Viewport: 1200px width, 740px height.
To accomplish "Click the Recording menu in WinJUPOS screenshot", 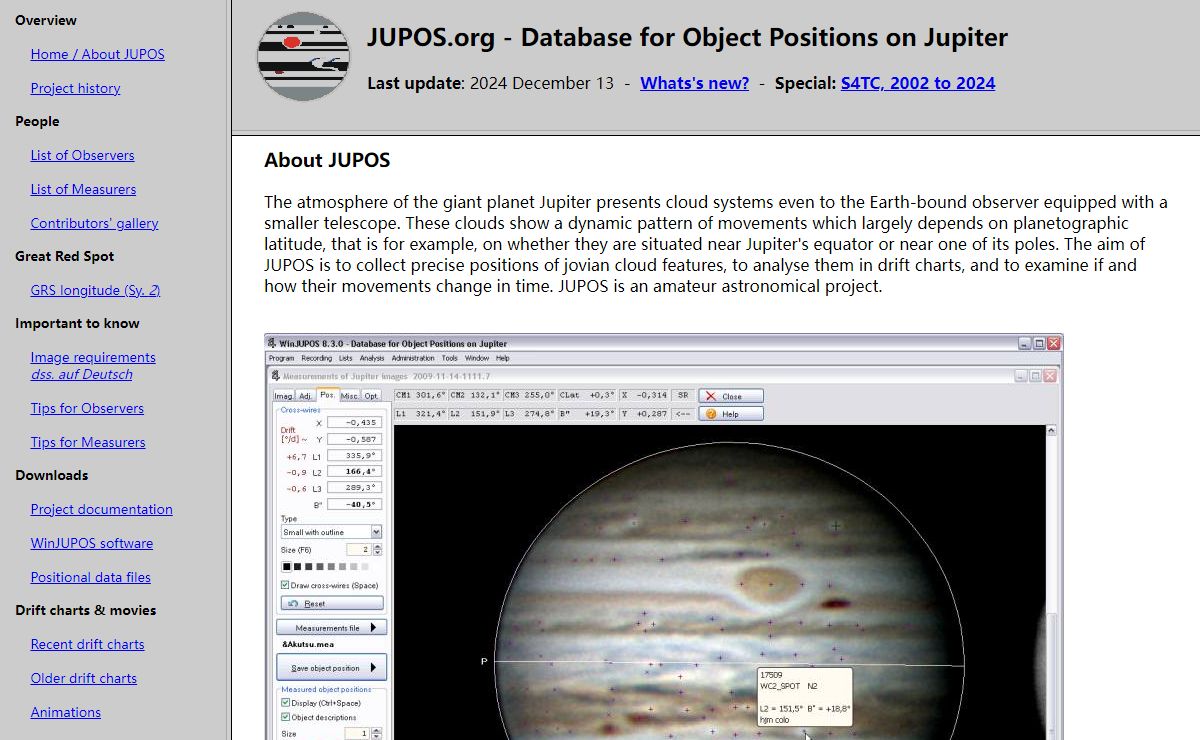I will [316, 358].
